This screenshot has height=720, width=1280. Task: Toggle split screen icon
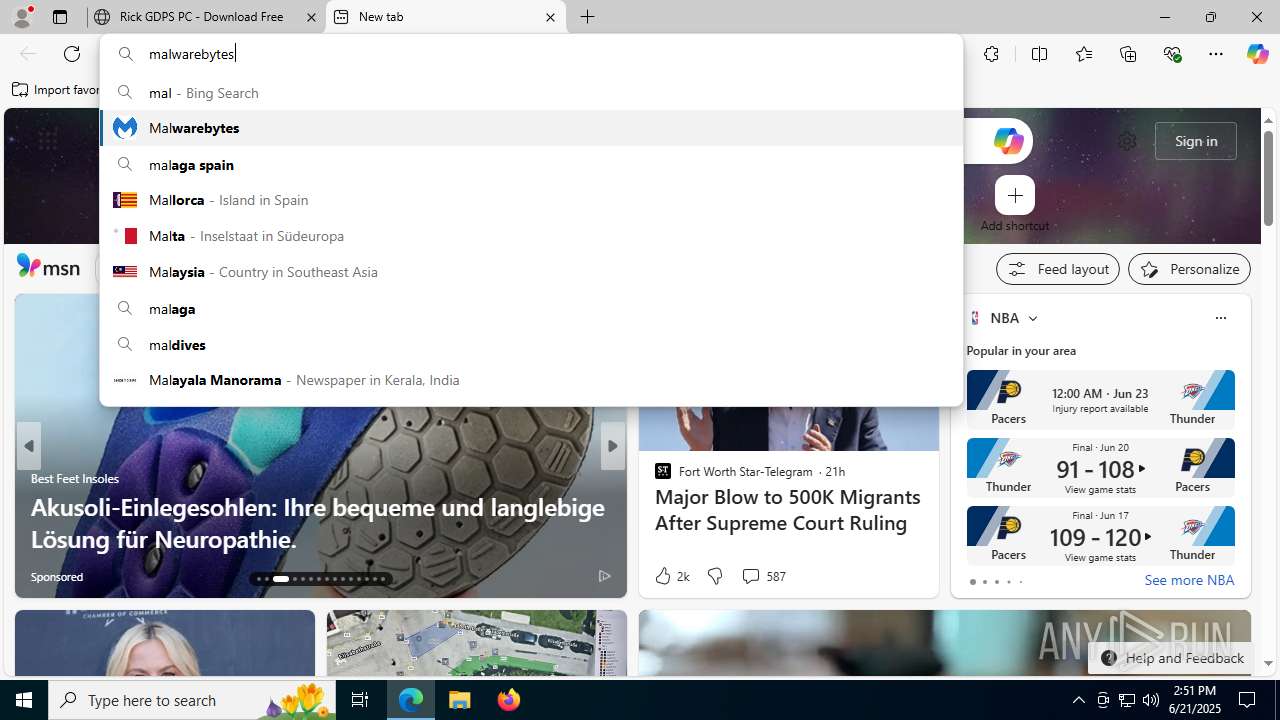1039,54
